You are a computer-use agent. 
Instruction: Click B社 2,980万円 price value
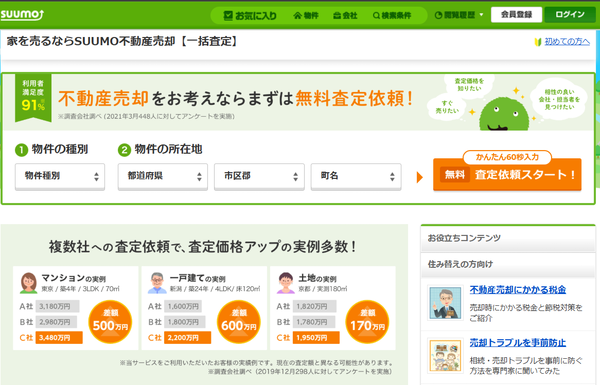tap(56, 322)
